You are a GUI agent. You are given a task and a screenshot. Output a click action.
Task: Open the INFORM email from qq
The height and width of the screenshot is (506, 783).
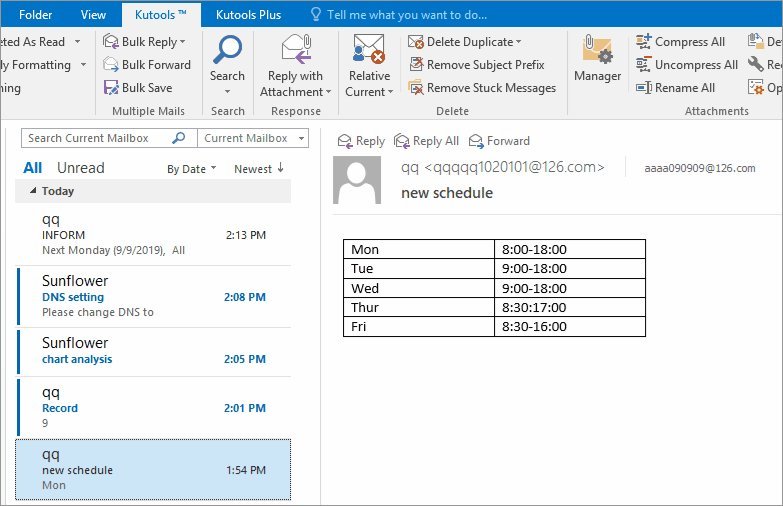(x=154, y=235)
